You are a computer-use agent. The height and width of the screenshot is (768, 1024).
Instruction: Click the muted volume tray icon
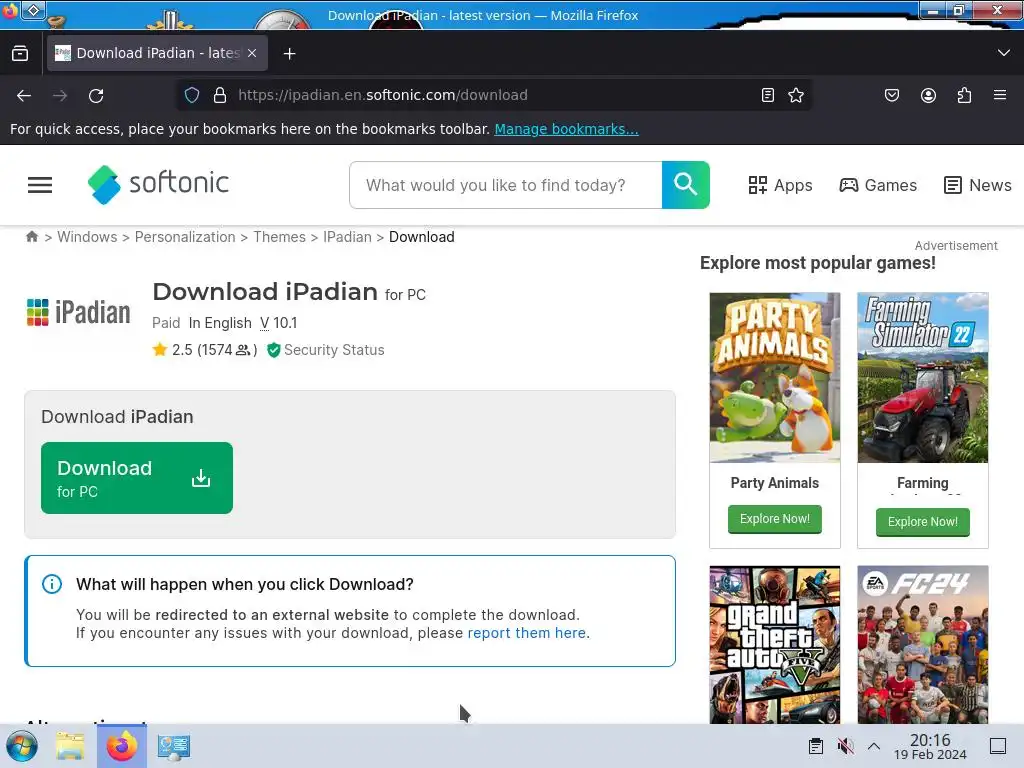coord(845,746)
